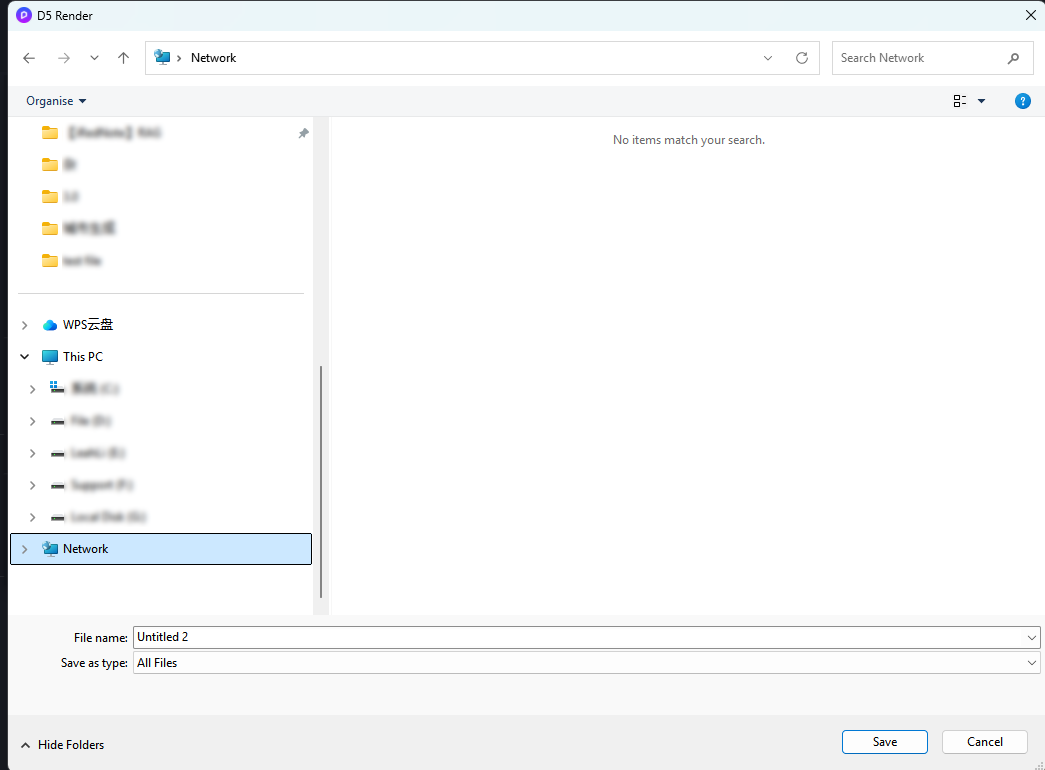
Task: Expand the Network node in the navigation pane
Action: tap(25, 549)
